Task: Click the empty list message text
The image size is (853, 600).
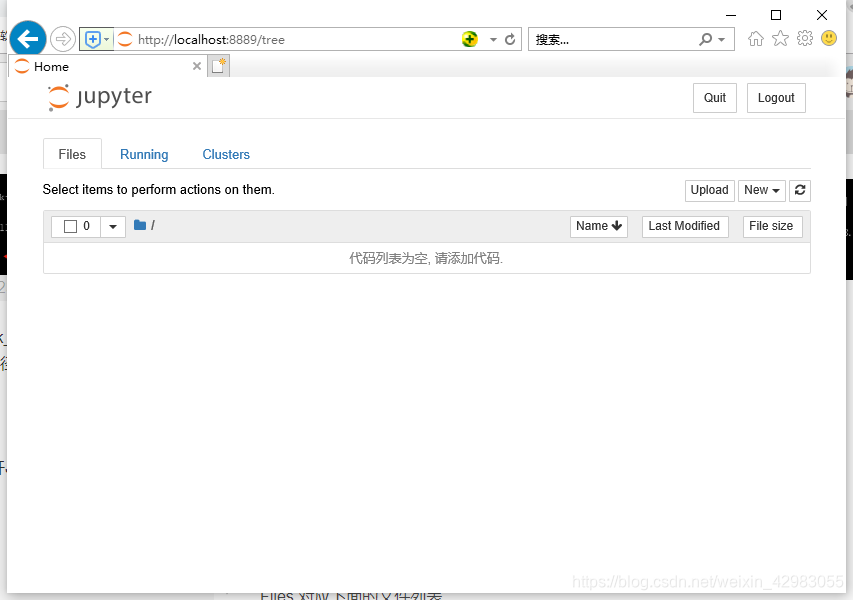Action: [426, 258]
